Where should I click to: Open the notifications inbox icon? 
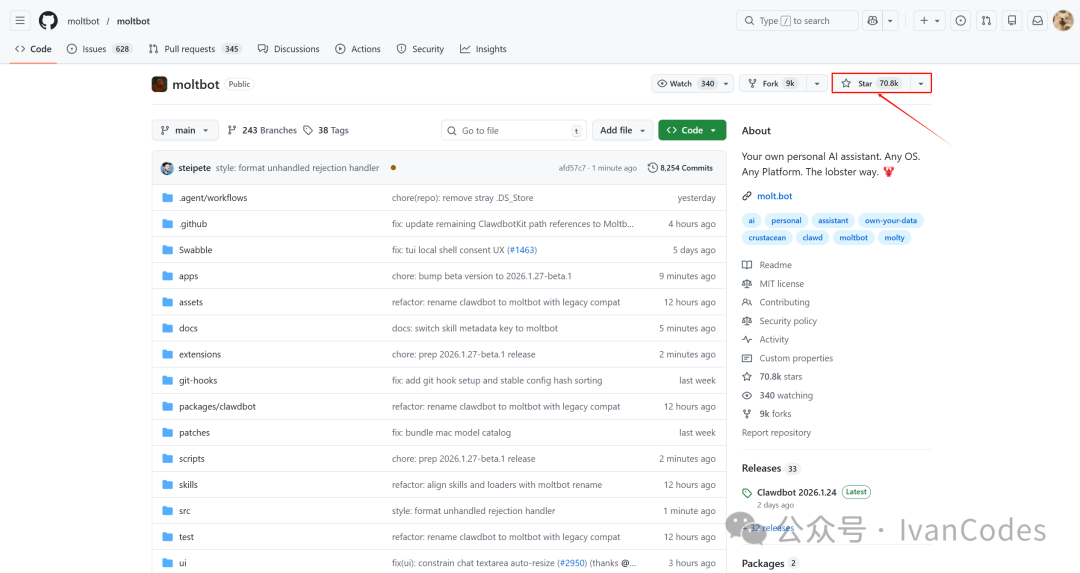click(1037, 21)
